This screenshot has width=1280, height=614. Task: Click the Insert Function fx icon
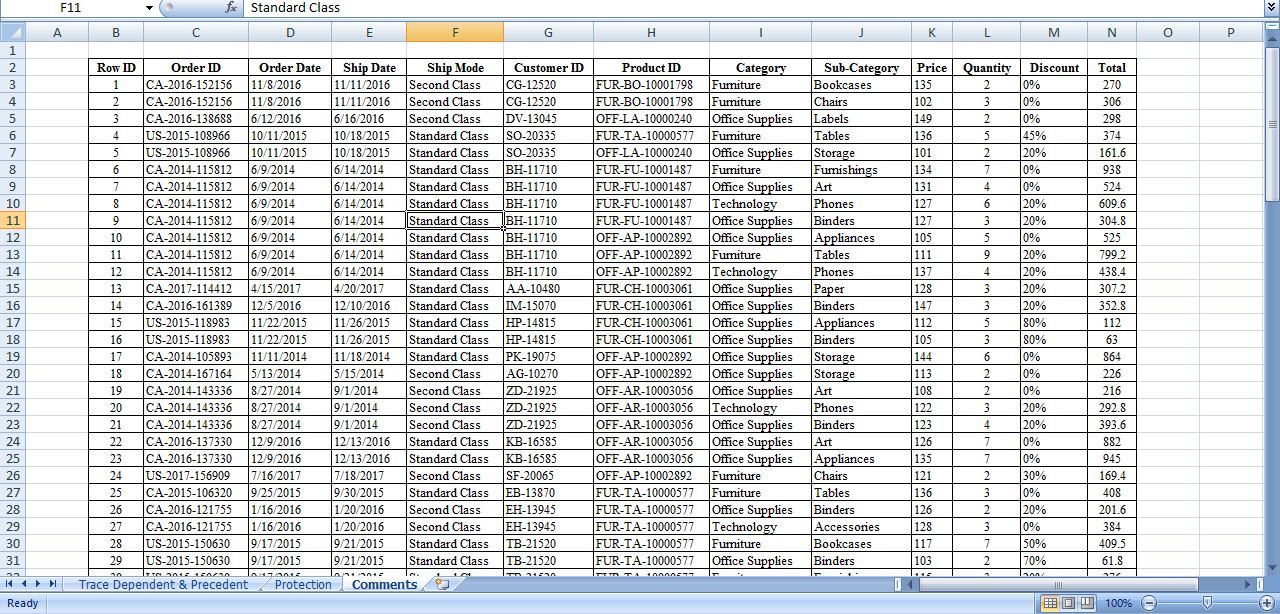[x=231, y=7]
